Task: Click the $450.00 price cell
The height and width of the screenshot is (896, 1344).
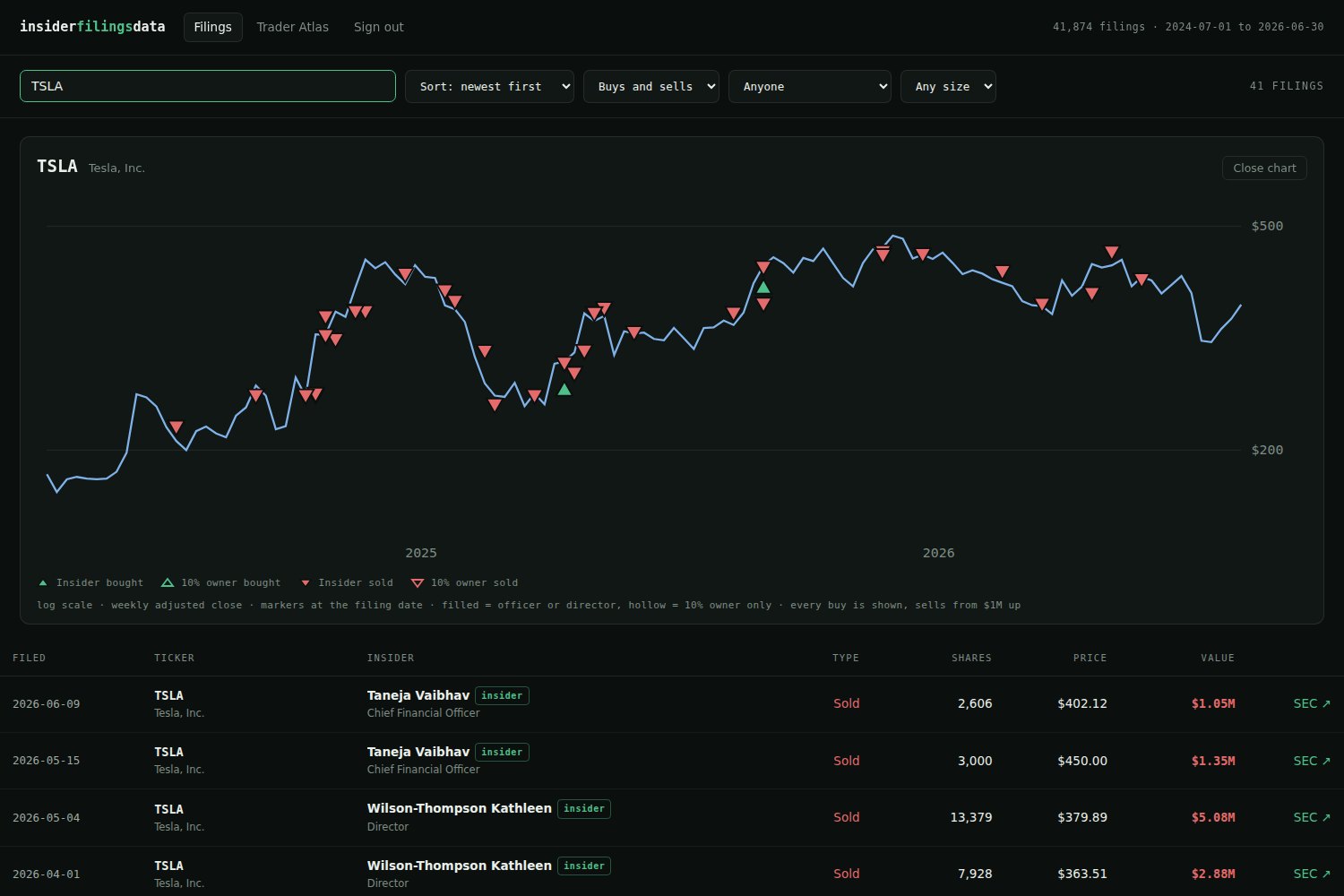Action: pos(1082,761)
